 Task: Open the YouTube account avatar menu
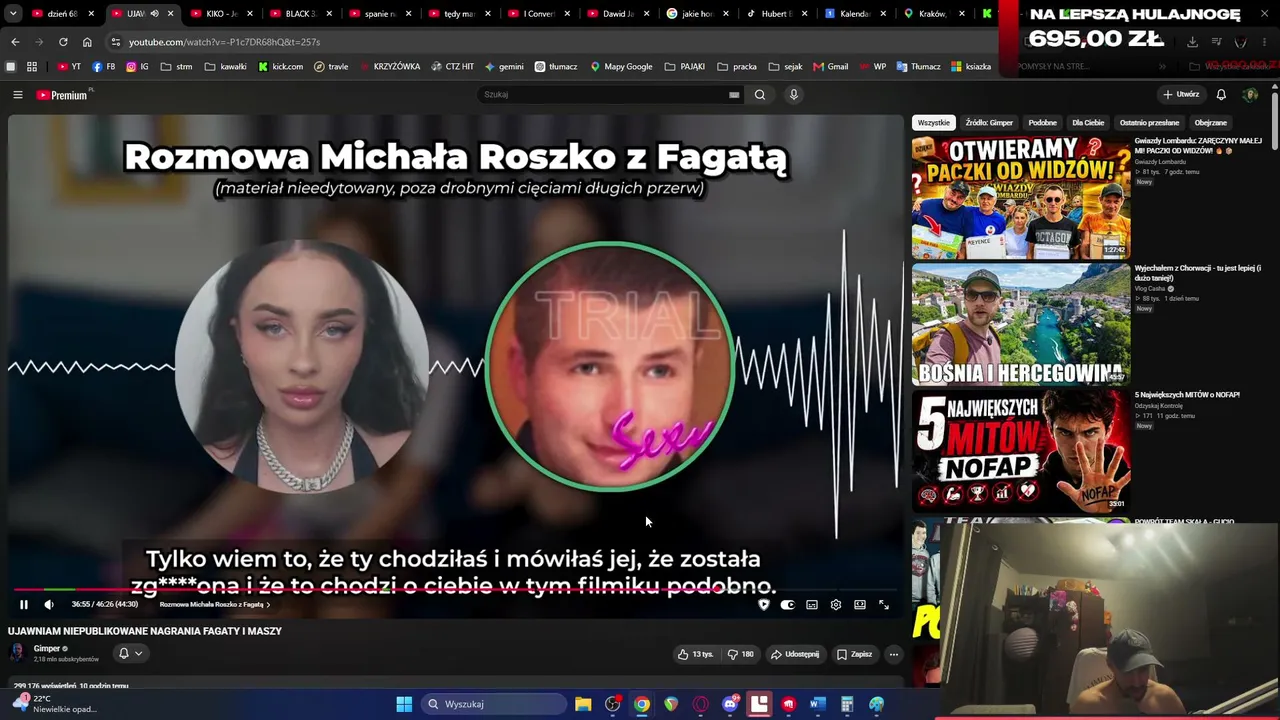coord(1250,95)
